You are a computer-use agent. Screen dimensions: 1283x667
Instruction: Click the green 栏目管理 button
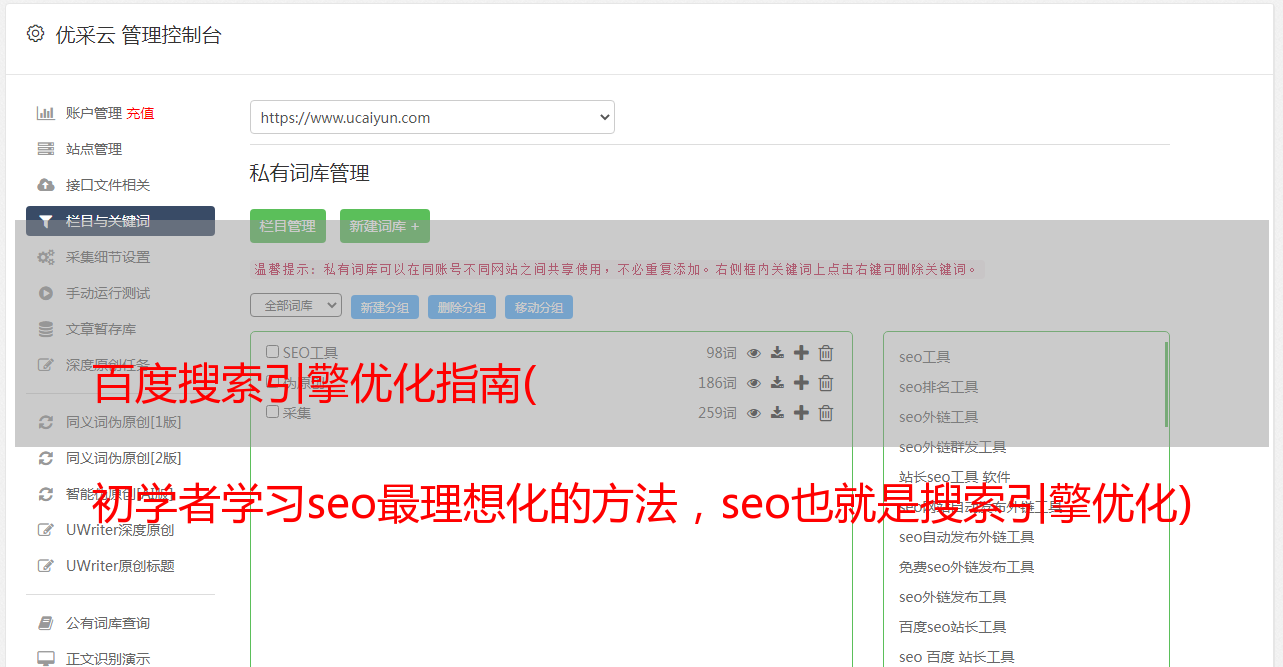tap(288, 226)
